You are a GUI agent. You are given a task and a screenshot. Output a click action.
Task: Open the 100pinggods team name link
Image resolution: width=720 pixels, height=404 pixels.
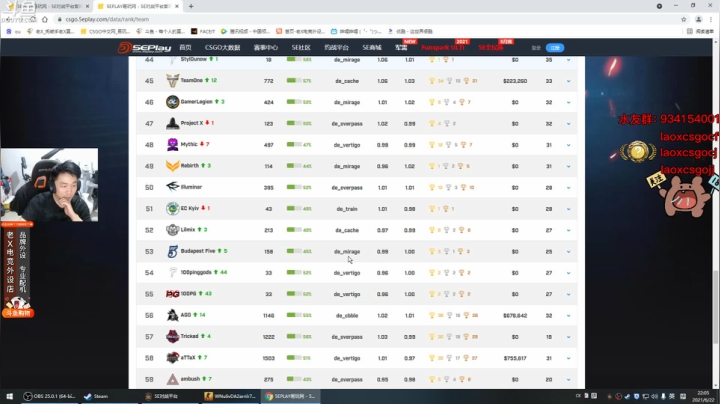click(196, 272)
